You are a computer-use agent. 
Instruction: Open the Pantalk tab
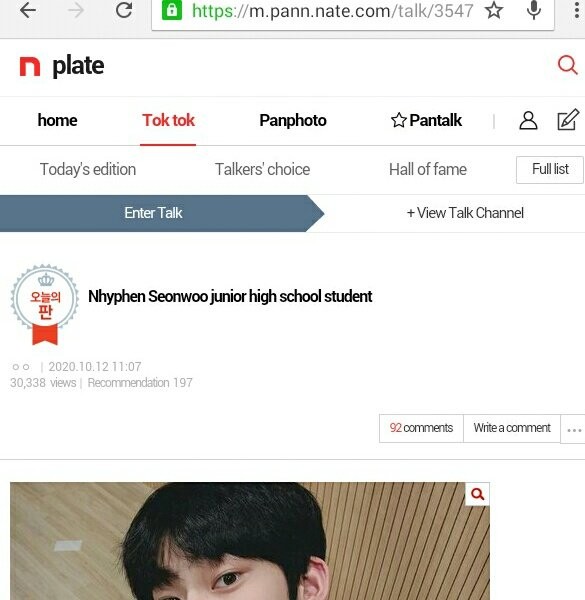[426, 121]
